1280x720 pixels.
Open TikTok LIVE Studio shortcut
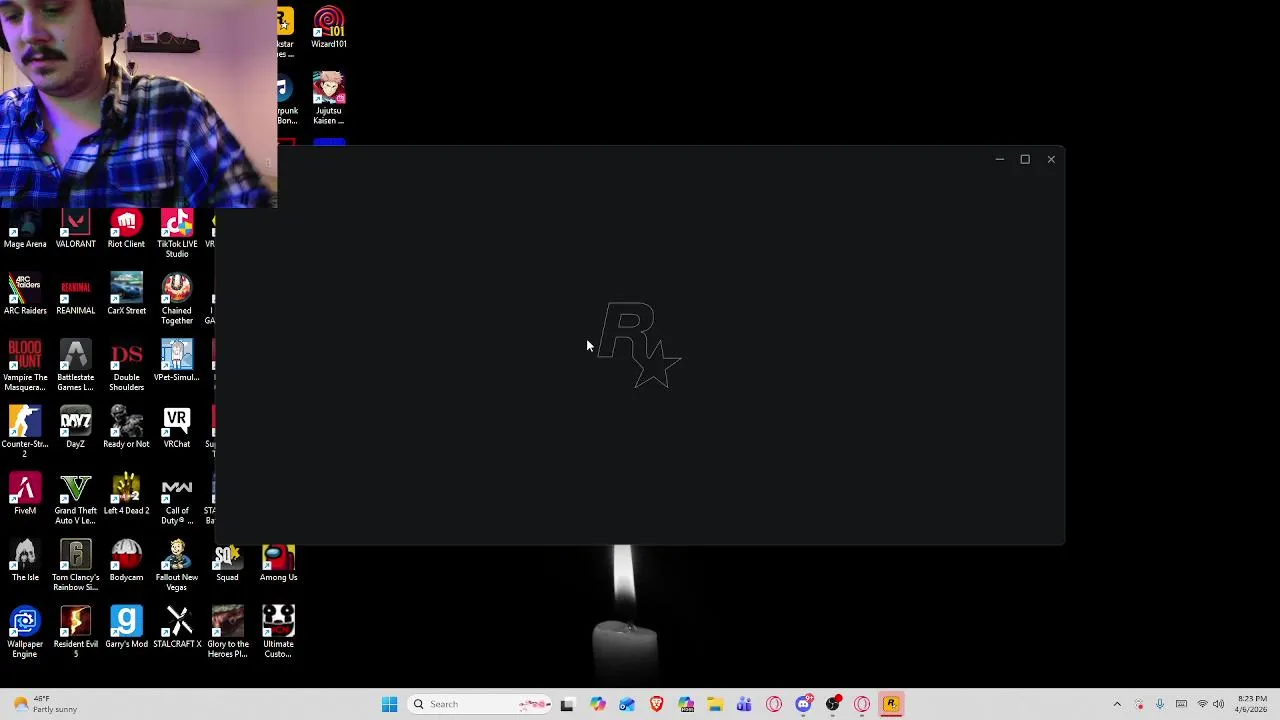click(x=177, y=234)
